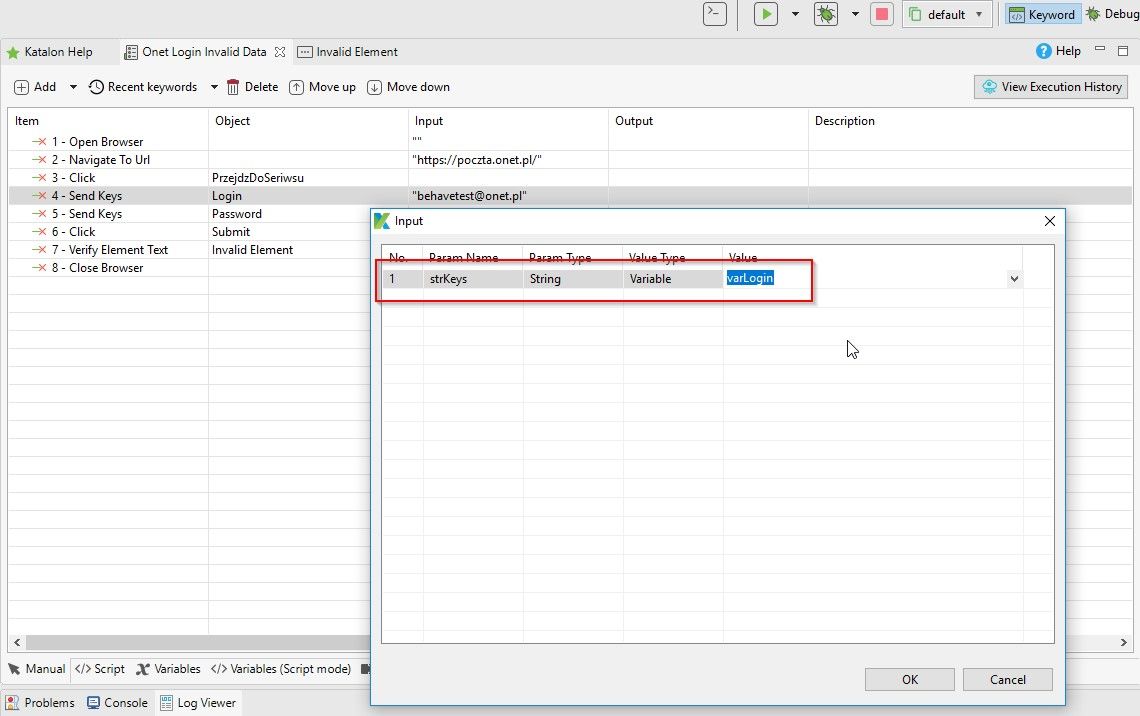This screenshot has width=1140, height=716.
Task: Expand the Value field dropdown arrow
Action: click(1014, 279)
